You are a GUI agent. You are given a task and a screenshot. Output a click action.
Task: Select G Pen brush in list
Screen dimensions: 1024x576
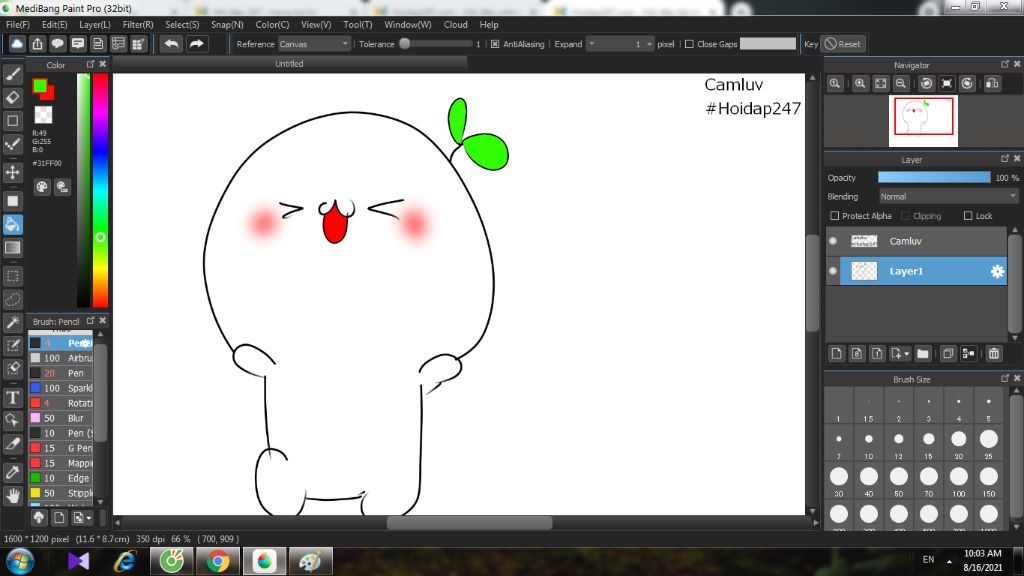click(x=61, y=448)
